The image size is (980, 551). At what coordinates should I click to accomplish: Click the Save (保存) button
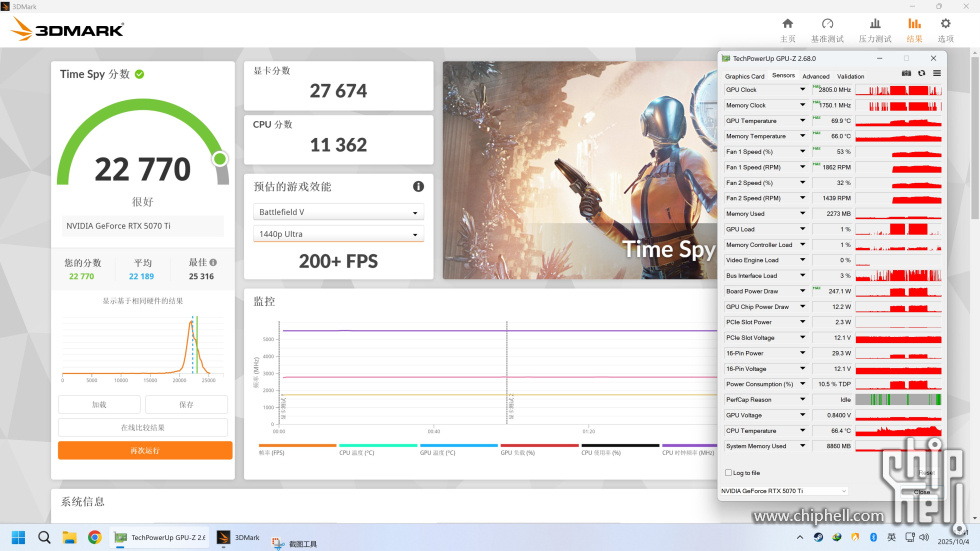[186, 404]
